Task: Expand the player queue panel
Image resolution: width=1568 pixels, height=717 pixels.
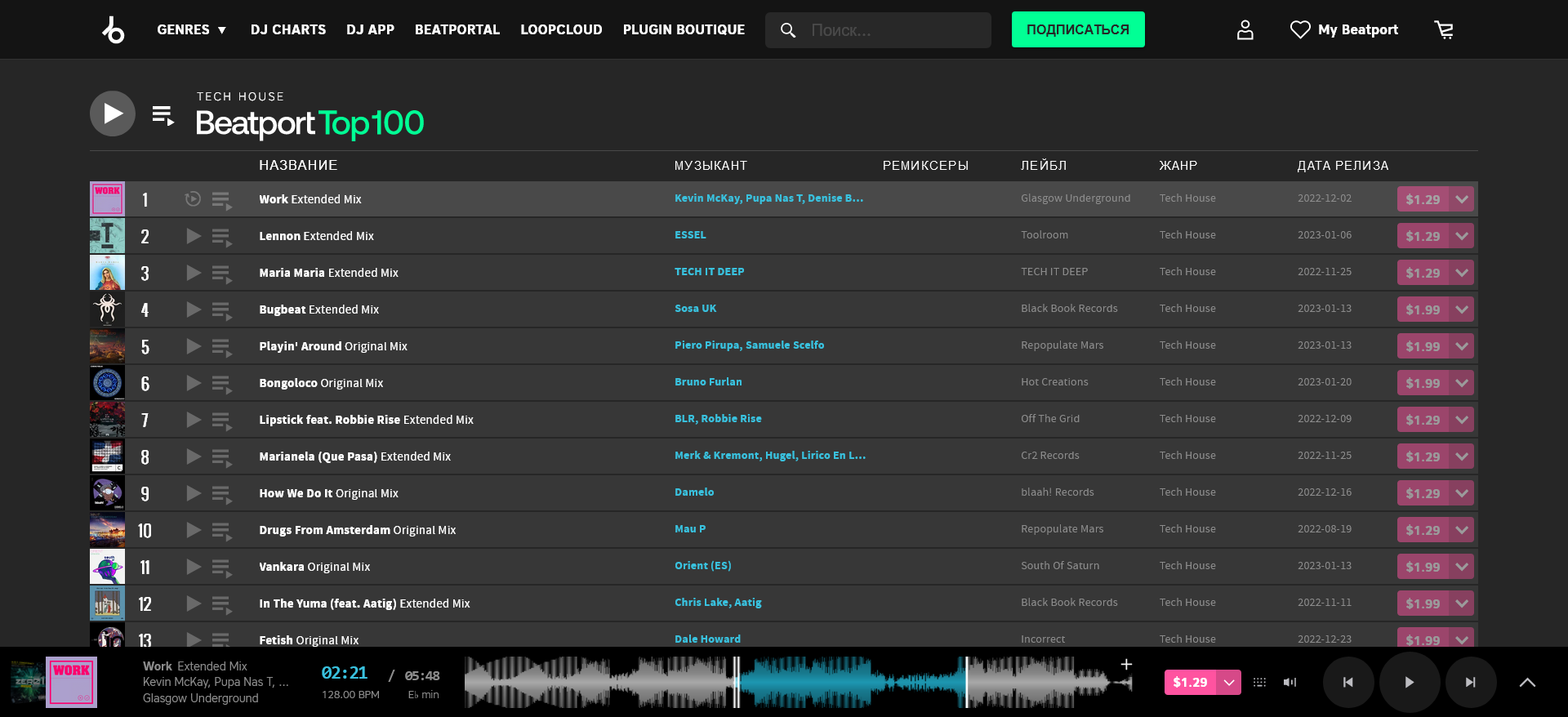Action: point(1527,682)
